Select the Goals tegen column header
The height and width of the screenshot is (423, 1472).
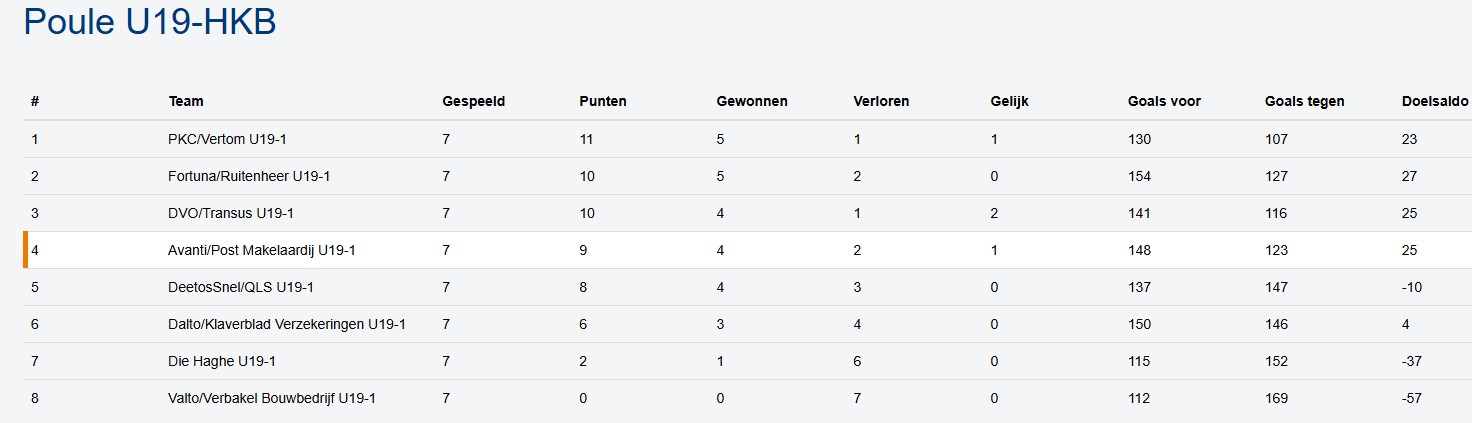1304,101
